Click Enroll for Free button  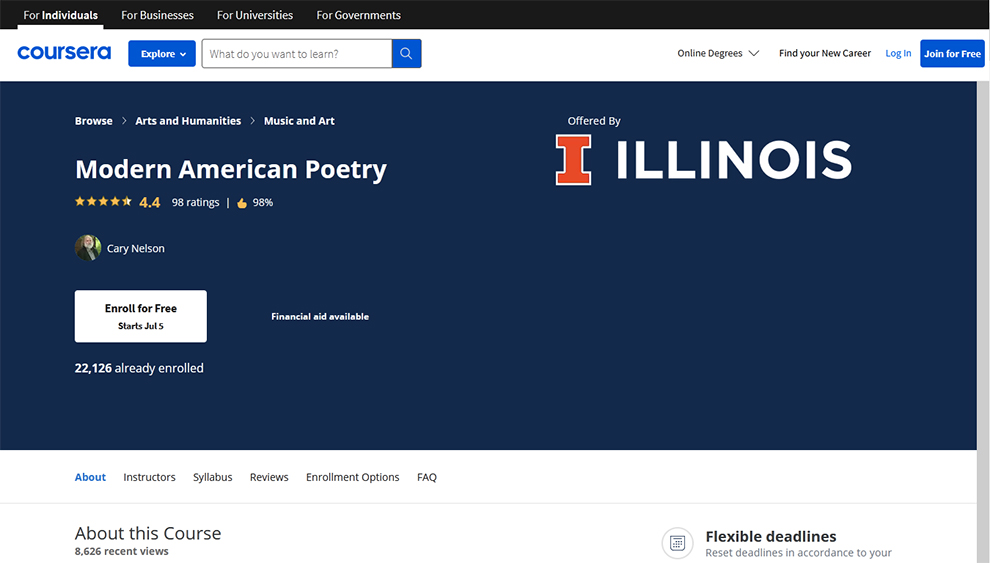click(x=141, y=316)
